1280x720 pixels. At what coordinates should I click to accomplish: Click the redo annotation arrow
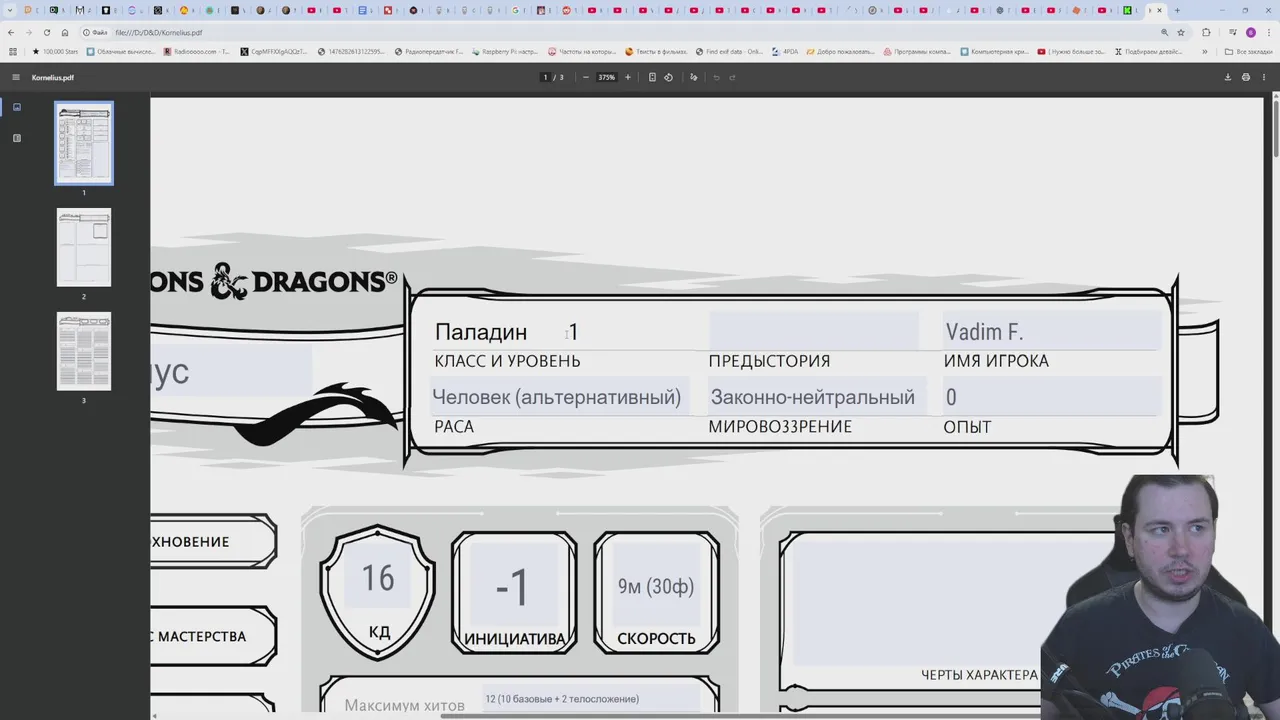pyautogui.click(x=732, y=77)
